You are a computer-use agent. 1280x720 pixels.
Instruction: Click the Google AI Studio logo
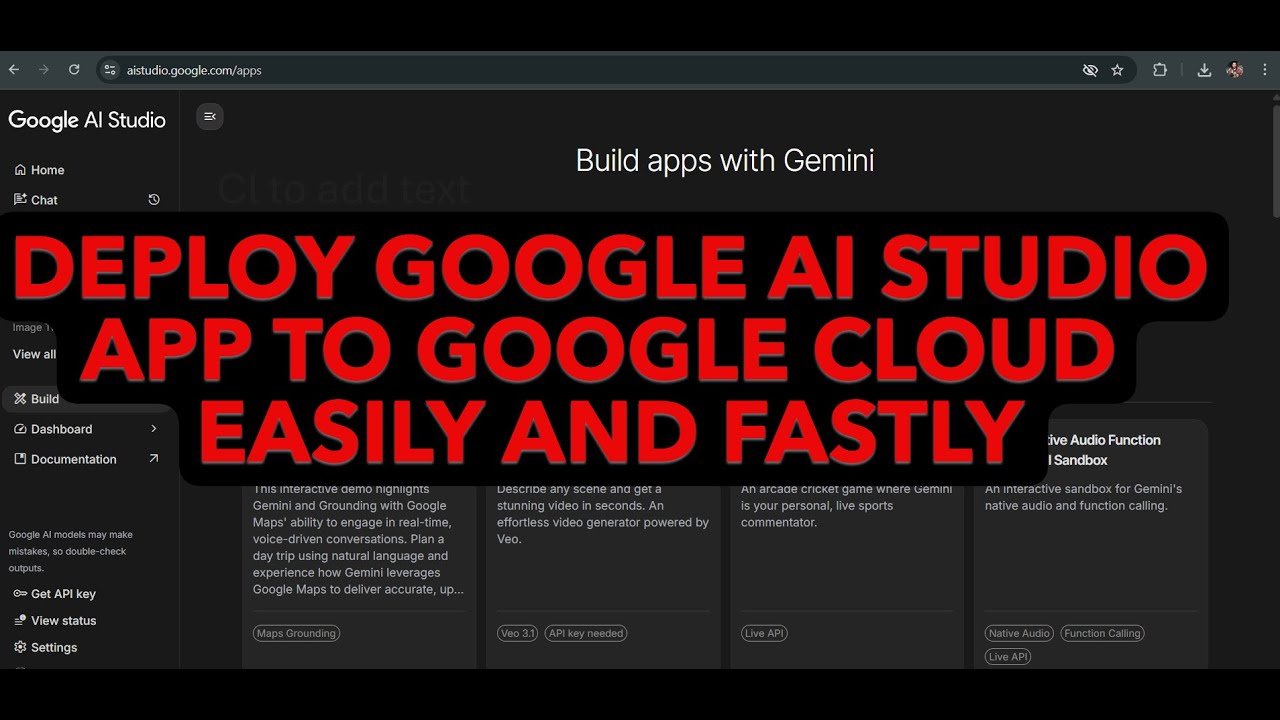[87, 120]
